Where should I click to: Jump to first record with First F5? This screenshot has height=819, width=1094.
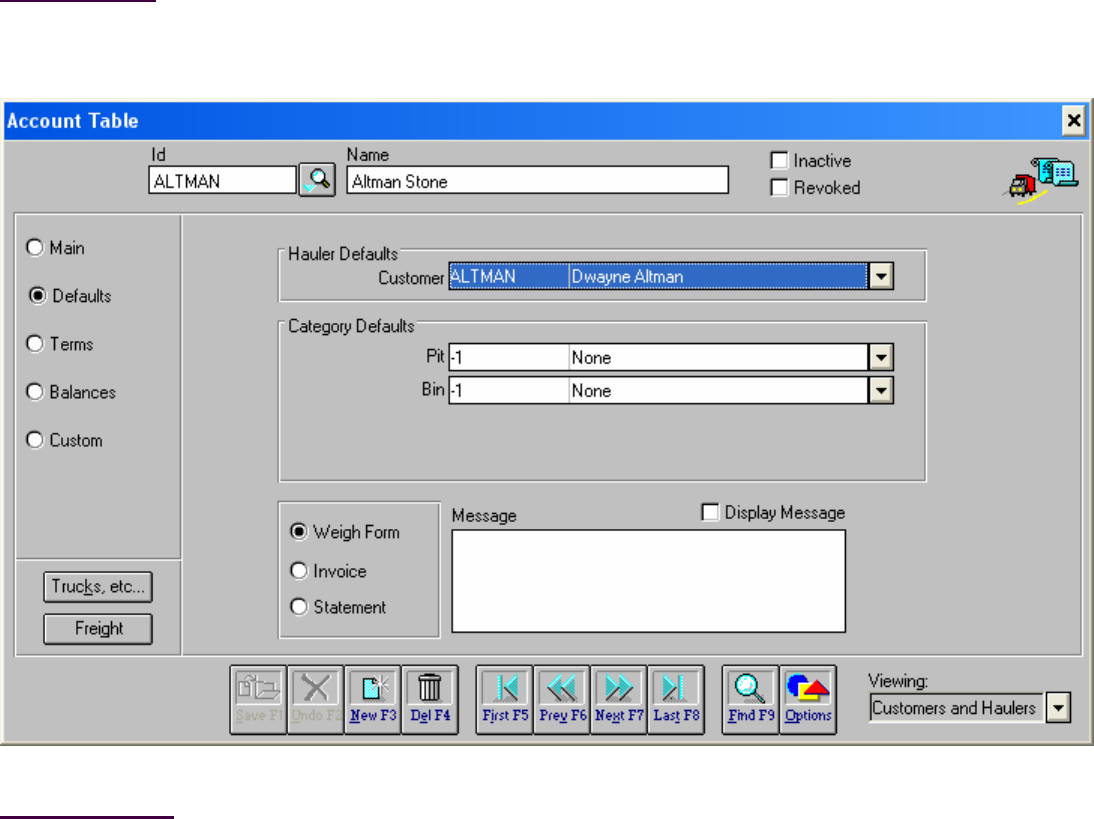(x=504, y=699)
